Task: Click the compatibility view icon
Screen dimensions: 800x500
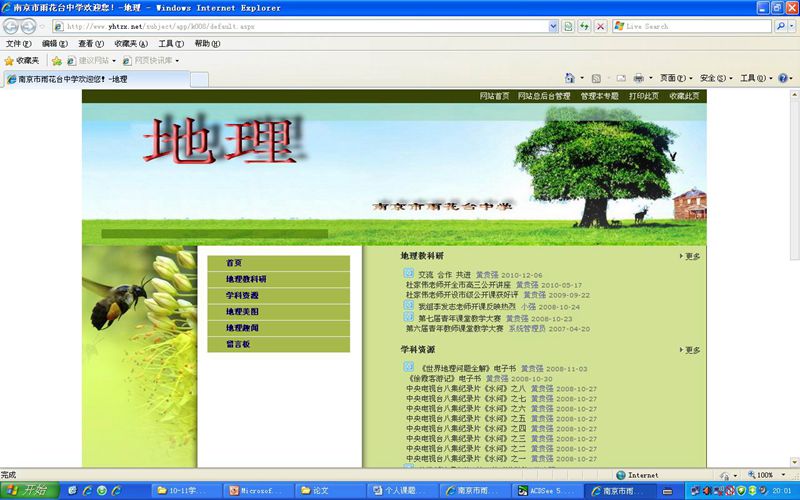Action: (568, 26)
